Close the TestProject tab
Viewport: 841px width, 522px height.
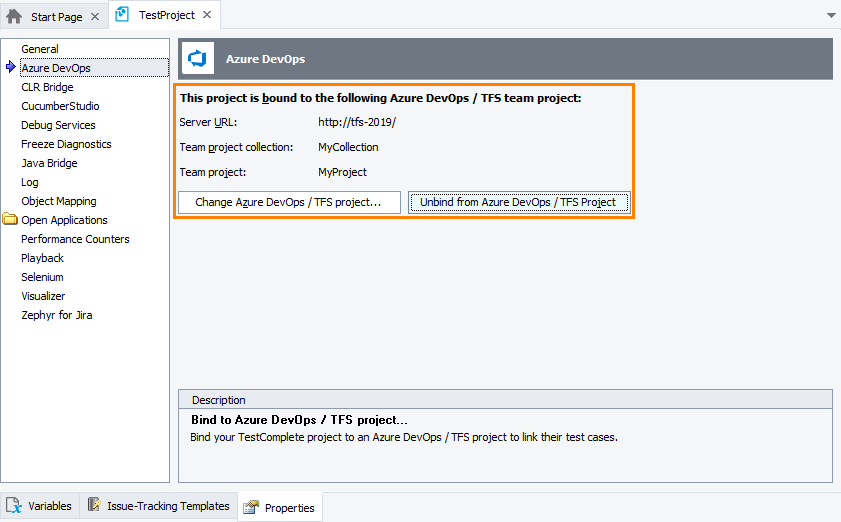coord(209,16)
